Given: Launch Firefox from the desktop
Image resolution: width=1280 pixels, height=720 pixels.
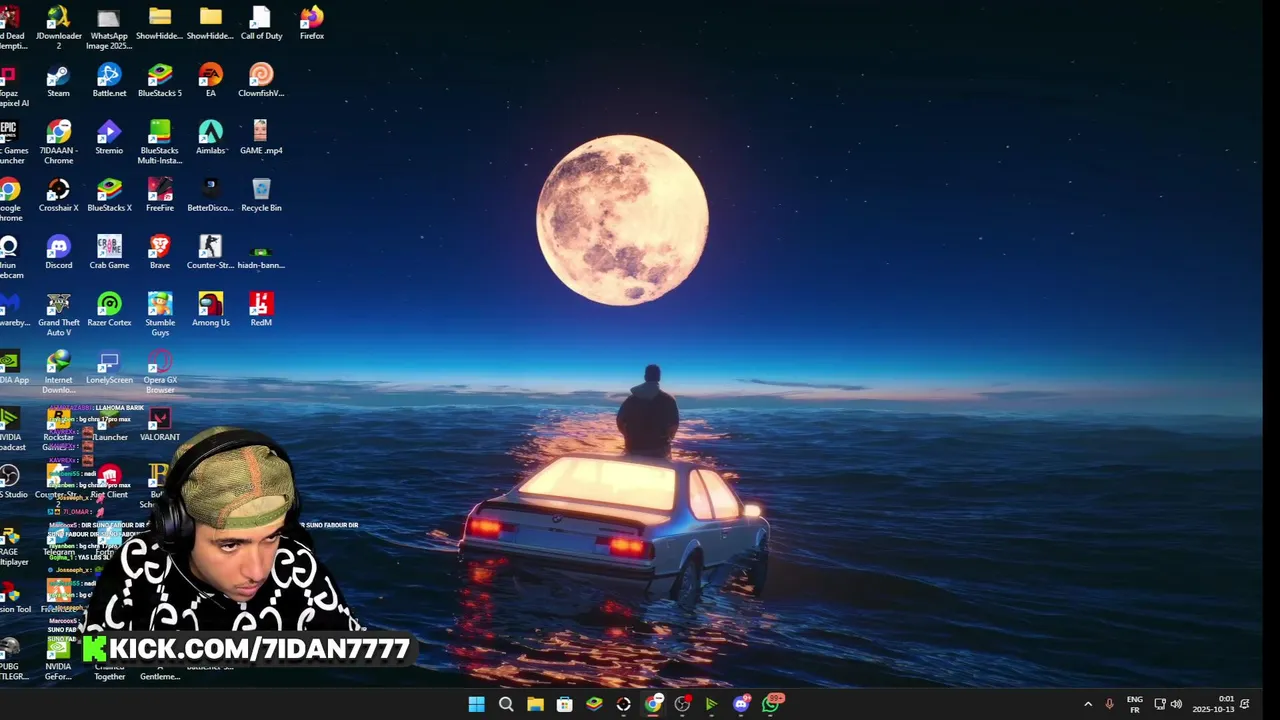Looking at the screenshot, I should pos(312,23).
